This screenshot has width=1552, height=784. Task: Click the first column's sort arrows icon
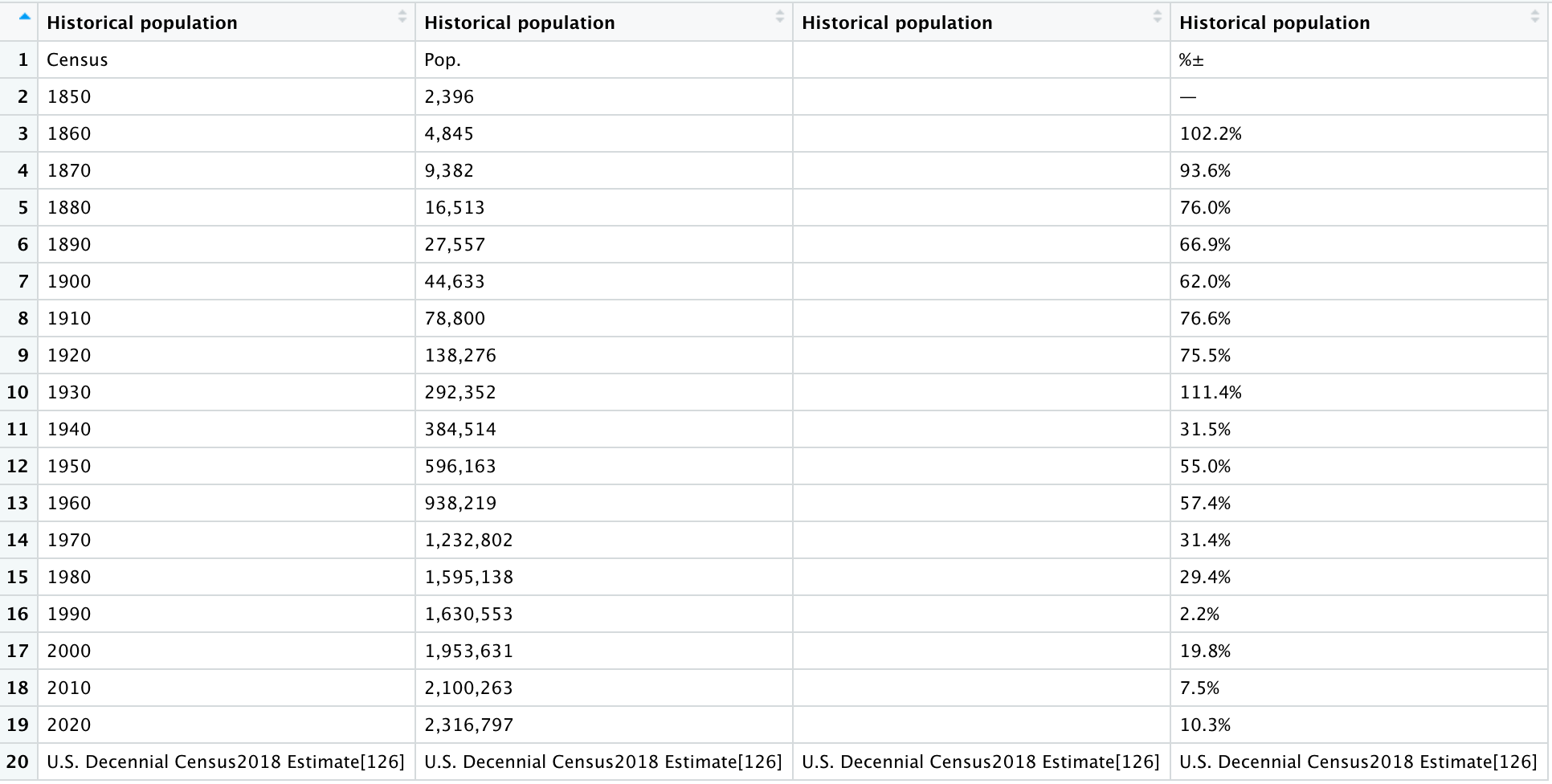pos(402,16)
